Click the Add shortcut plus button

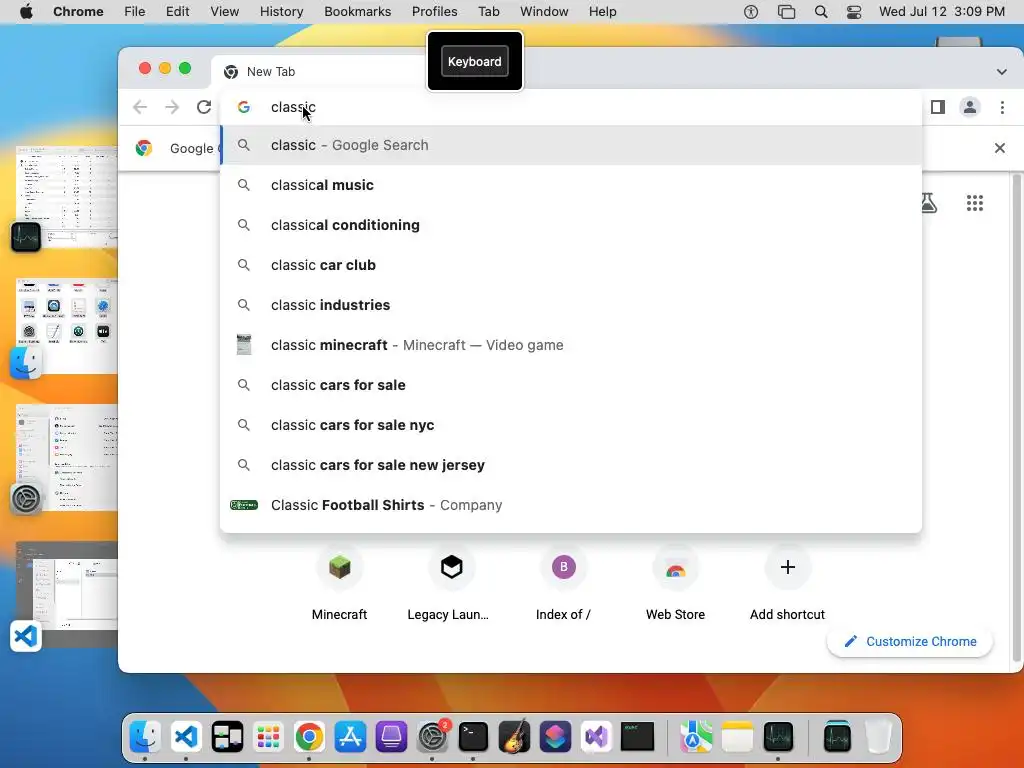click(788, 567)
